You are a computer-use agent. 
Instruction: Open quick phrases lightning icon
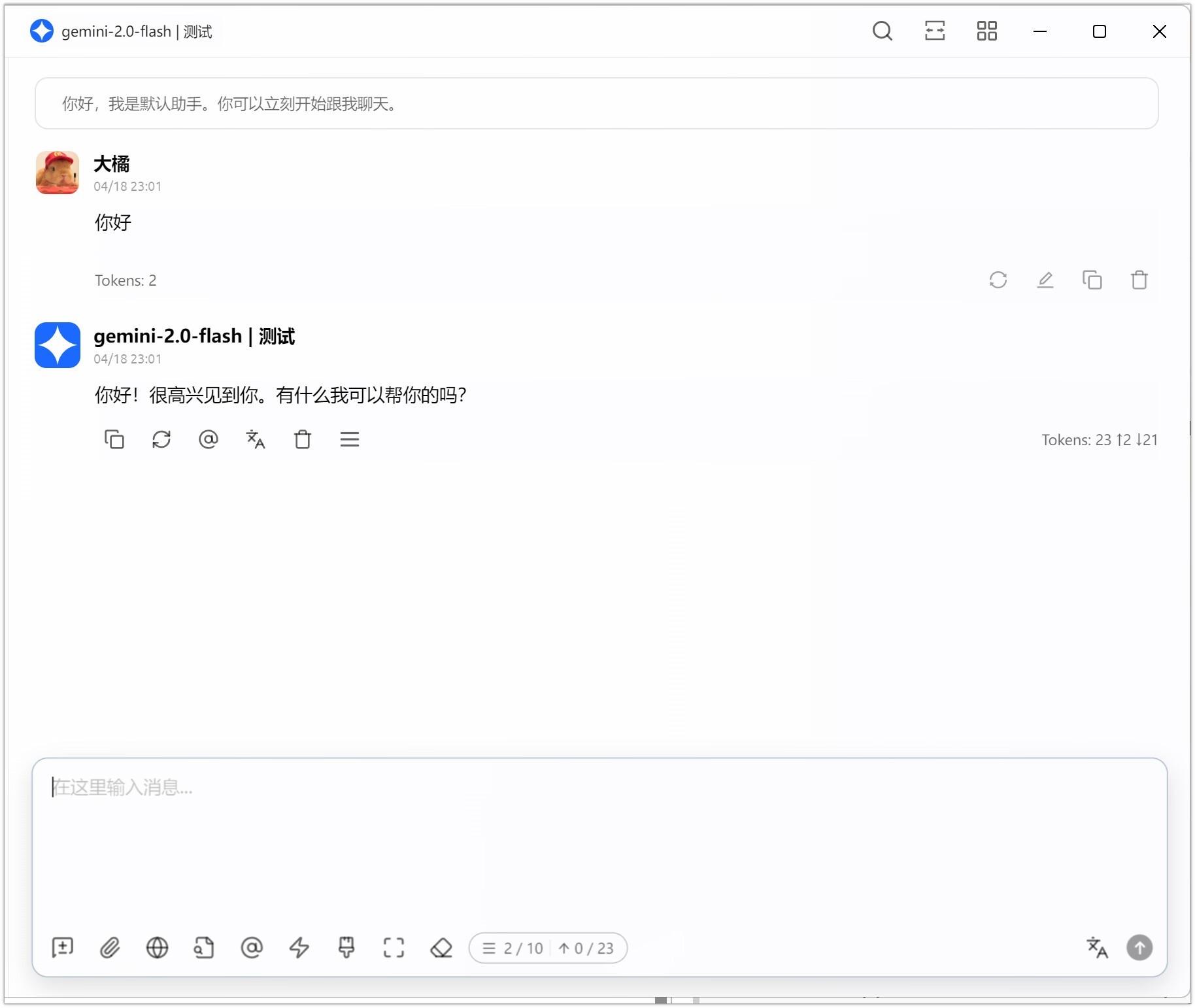(299, 947)
